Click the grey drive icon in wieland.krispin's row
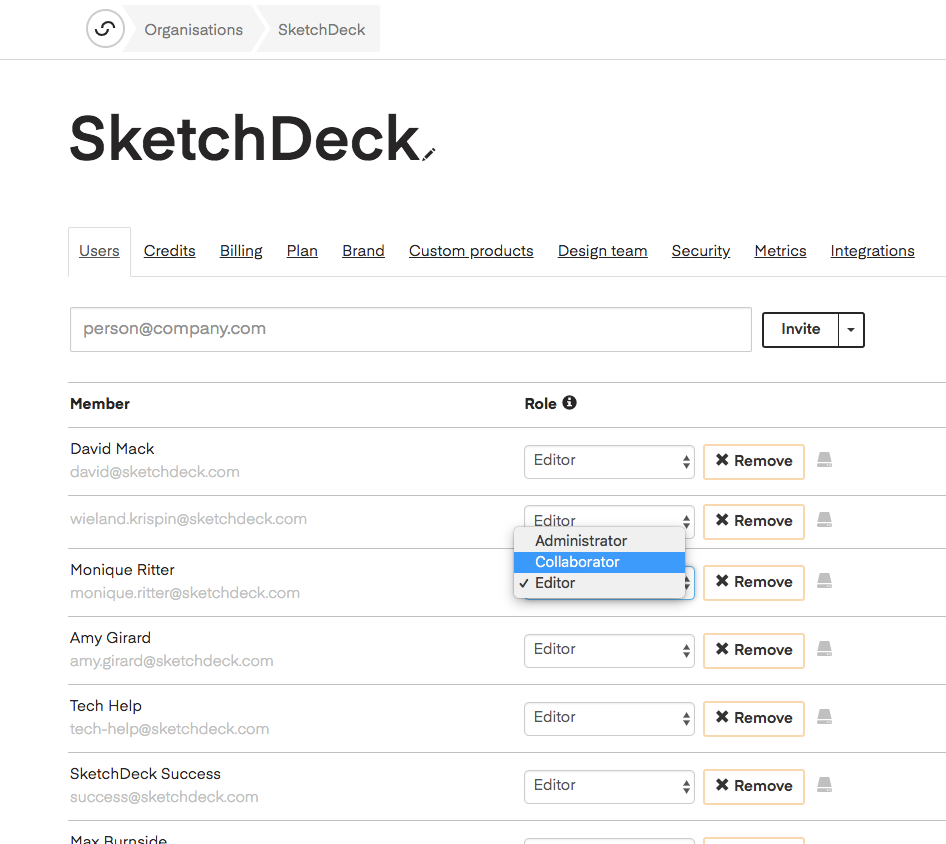The width and height of the screenshot is (946, 844). (824, 519)
